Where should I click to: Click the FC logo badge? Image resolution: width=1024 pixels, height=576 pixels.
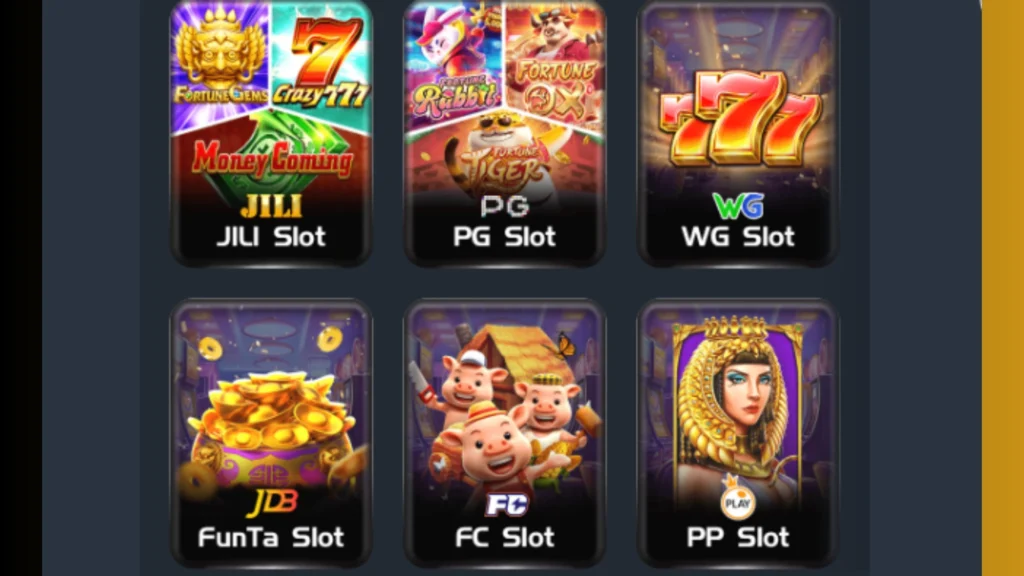506,504
